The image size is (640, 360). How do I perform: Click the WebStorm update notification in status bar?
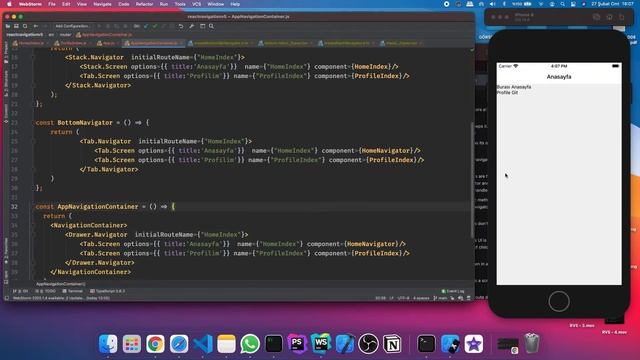[61, 298]
